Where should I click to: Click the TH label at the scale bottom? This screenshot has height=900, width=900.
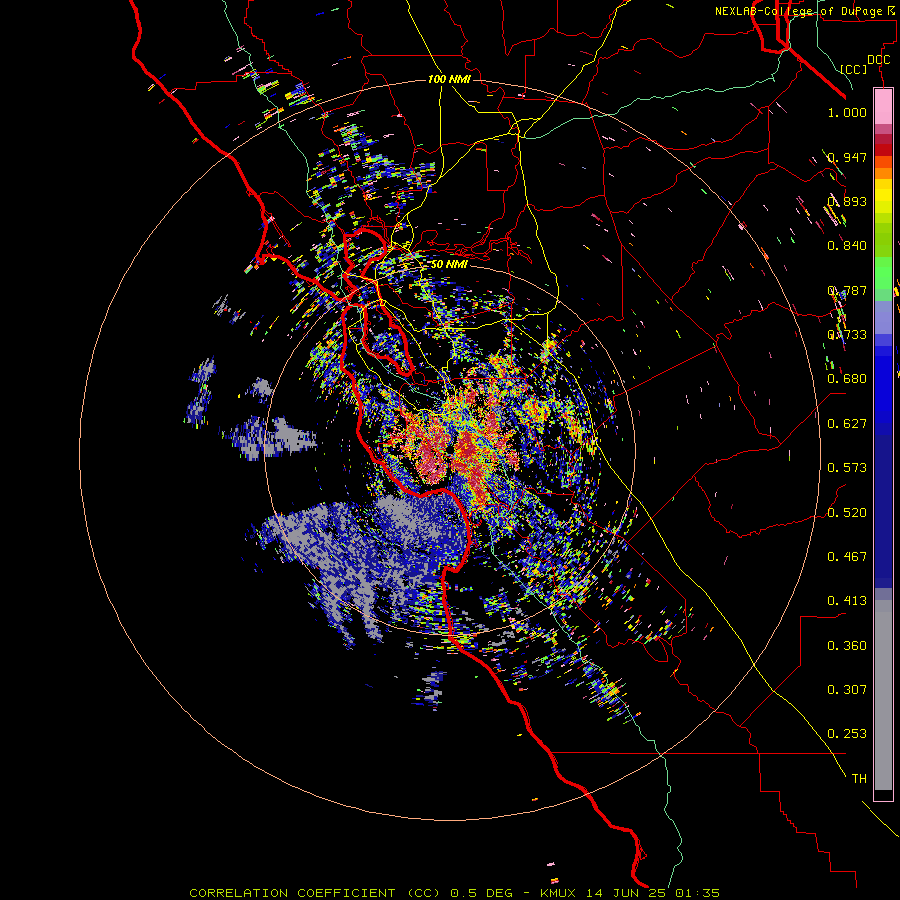[x=859, y=779]
